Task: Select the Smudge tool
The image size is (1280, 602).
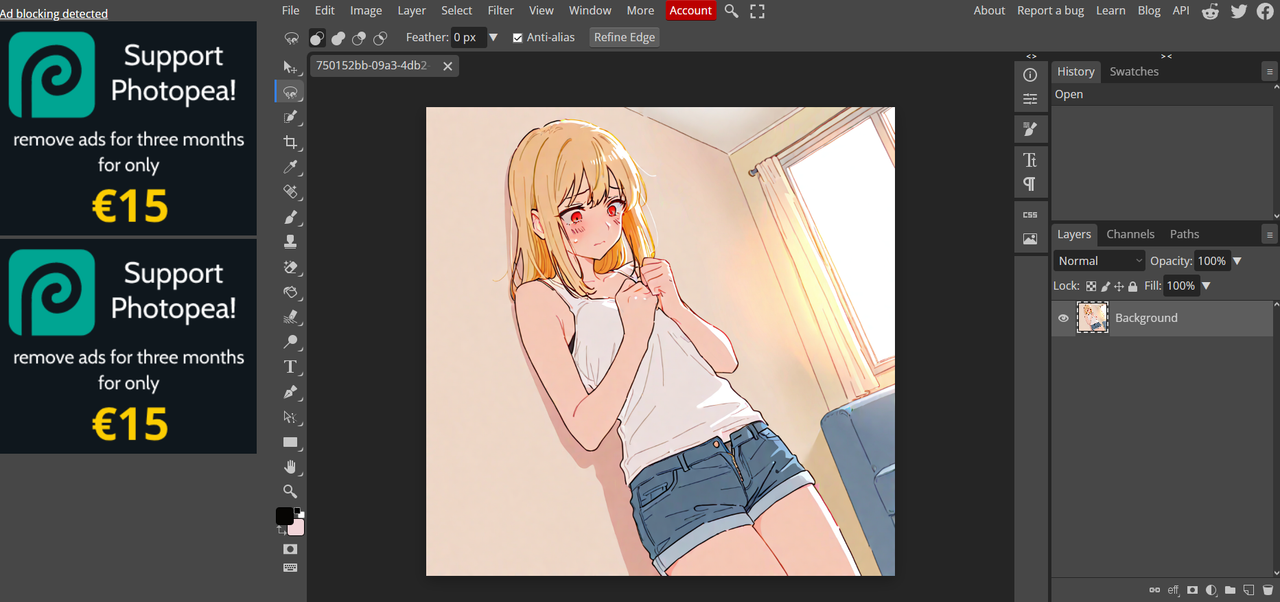Action: pyautogui.click(x=290, y=317)
